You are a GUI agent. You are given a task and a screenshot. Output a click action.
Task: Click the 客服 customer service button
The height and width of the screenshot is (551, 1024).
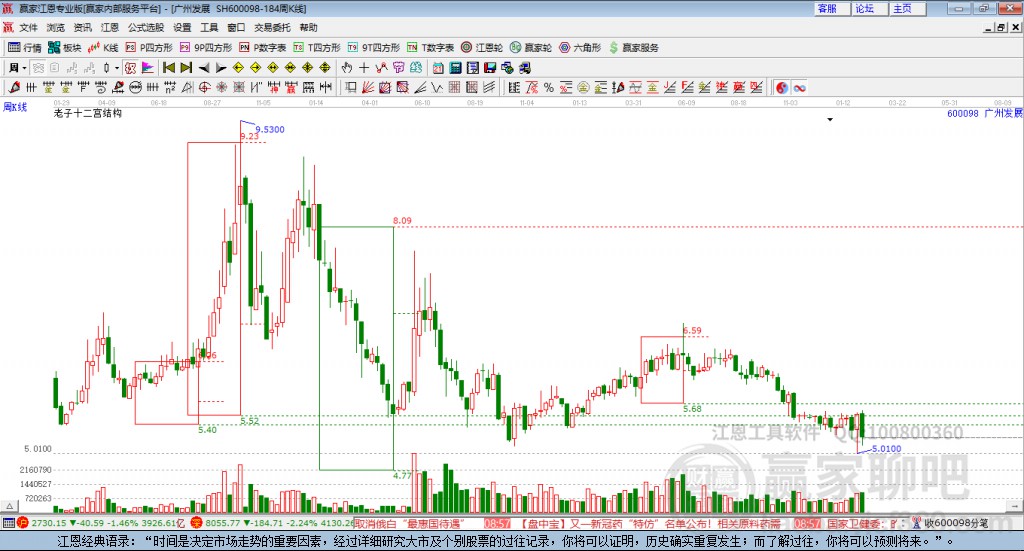[x=832, y=8]
